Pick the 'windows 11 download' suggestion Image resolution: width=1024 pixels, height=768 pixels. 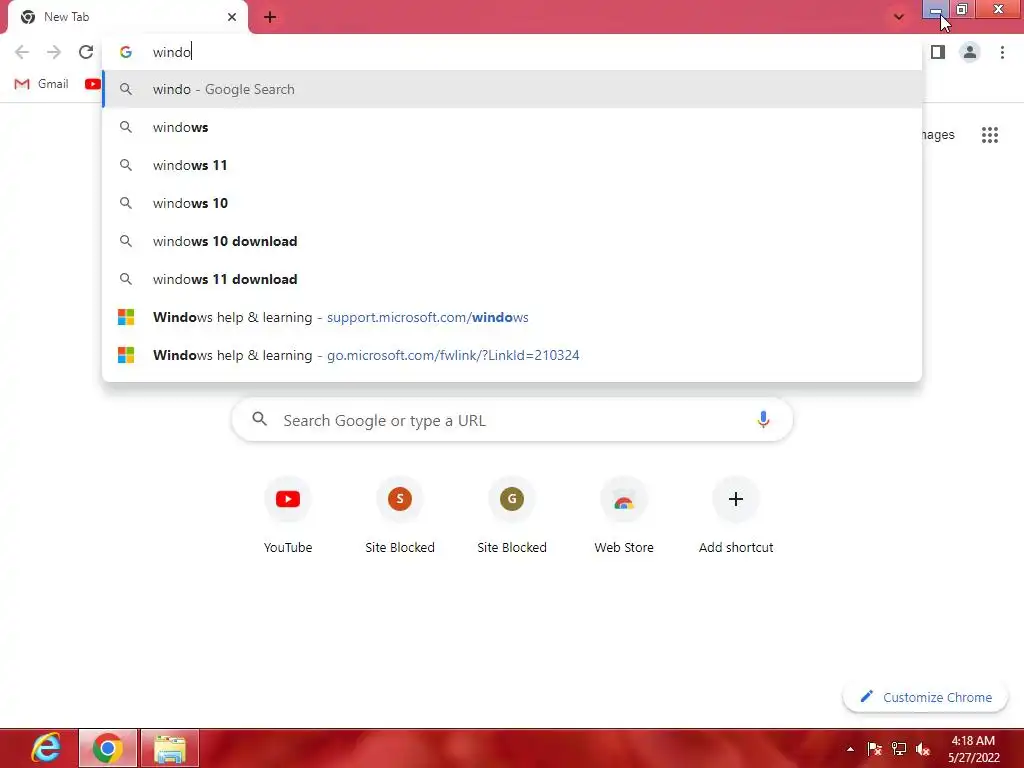coord(512,279)
